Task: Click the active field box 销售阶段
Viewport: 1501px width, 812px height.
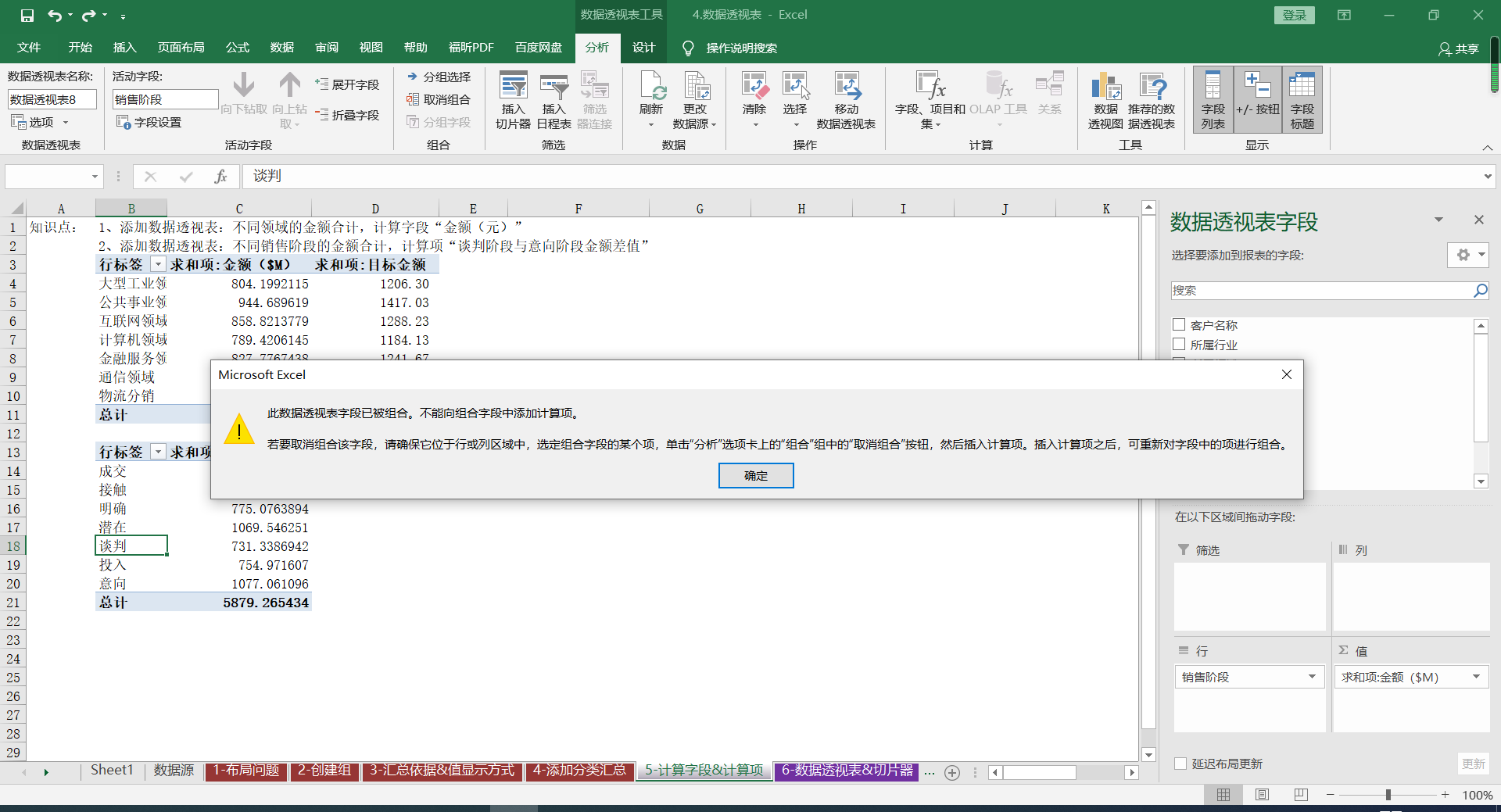Action: point(165,99)
